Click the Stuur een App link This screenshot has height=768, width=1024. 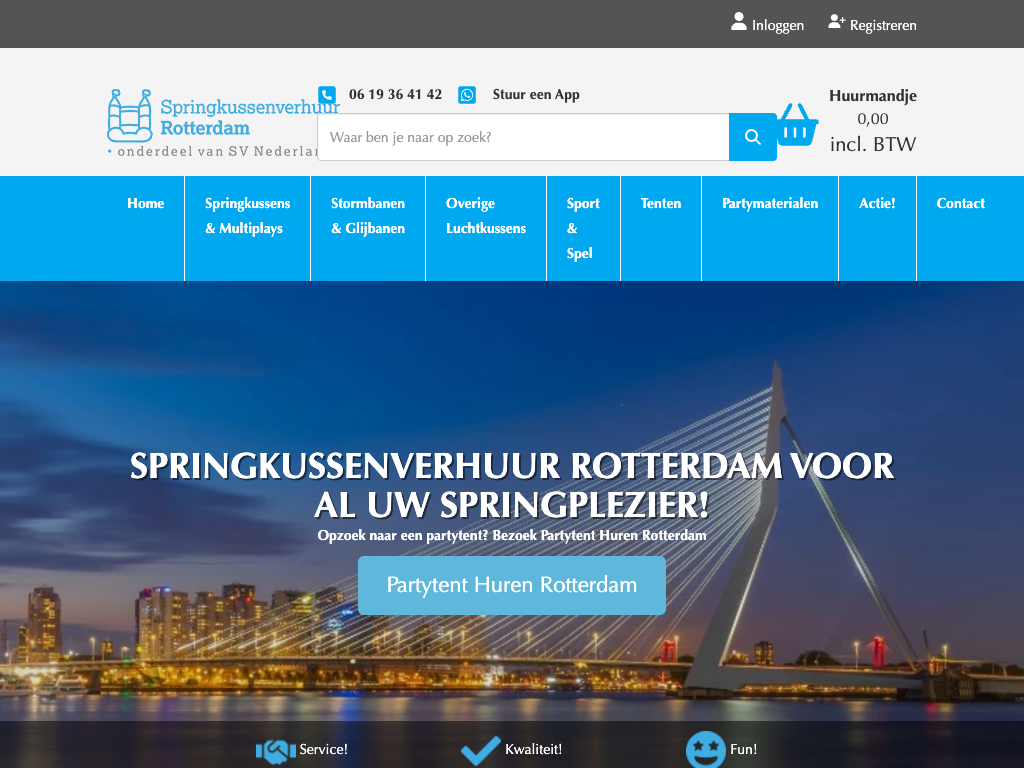pyautogui.click(x=536, y=95)
